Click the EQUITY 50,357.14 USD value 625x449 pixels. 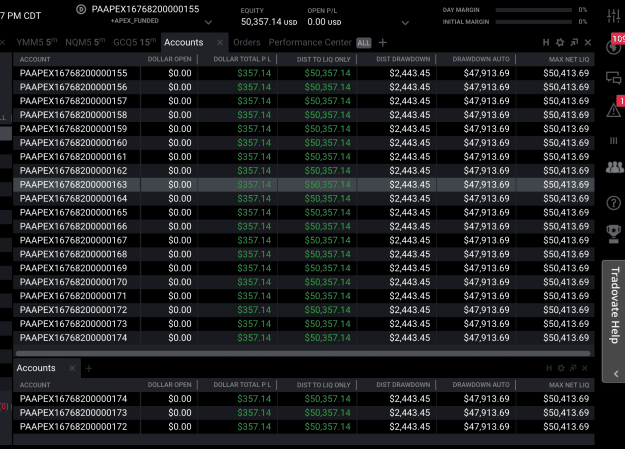[269, 22]
